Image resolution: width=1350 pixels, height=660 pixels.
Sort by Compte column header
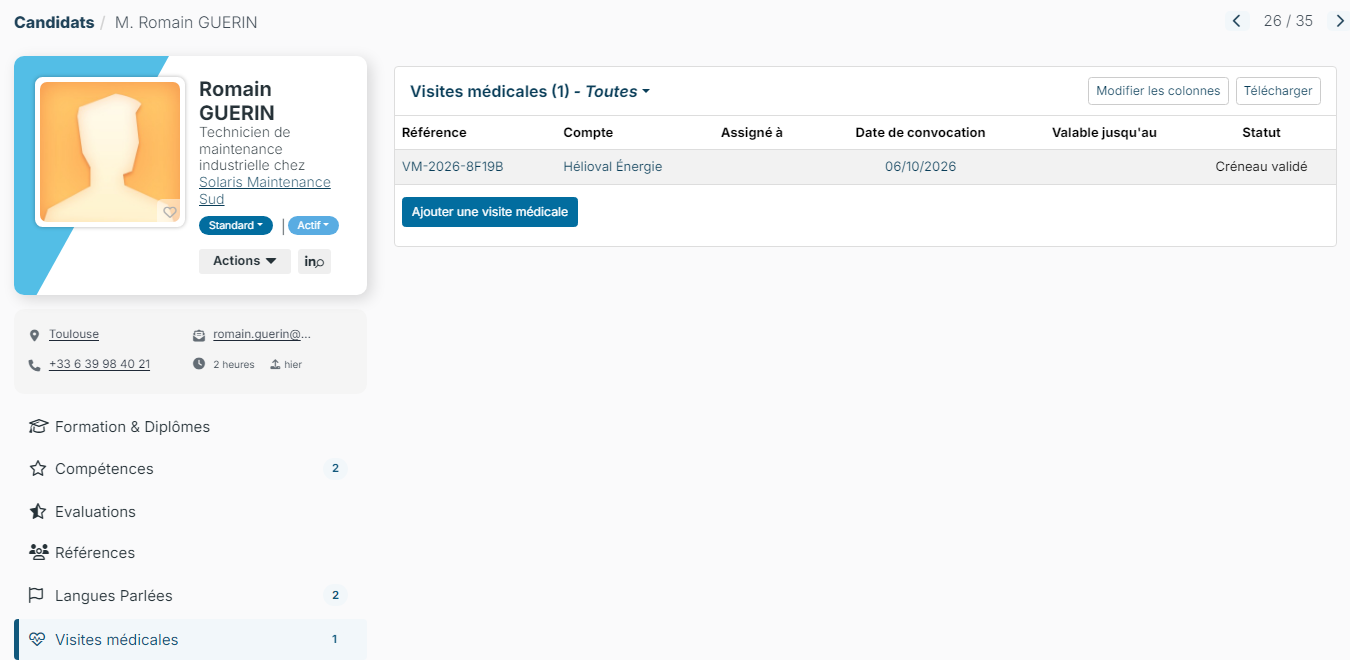tap(588, 132)
